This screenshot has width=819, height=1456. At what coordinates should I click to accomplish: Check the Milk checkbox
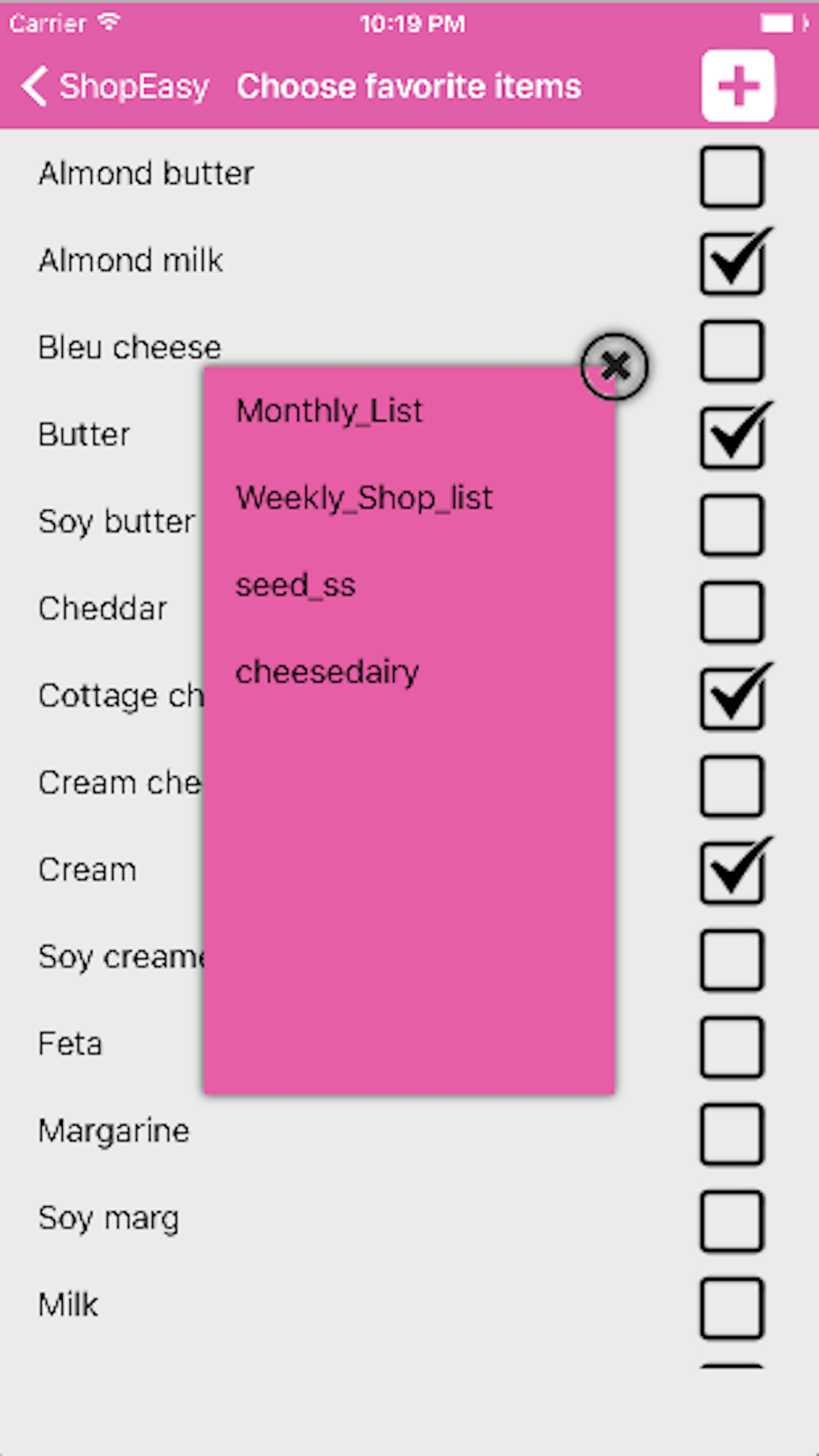[x=731, y=1308]
